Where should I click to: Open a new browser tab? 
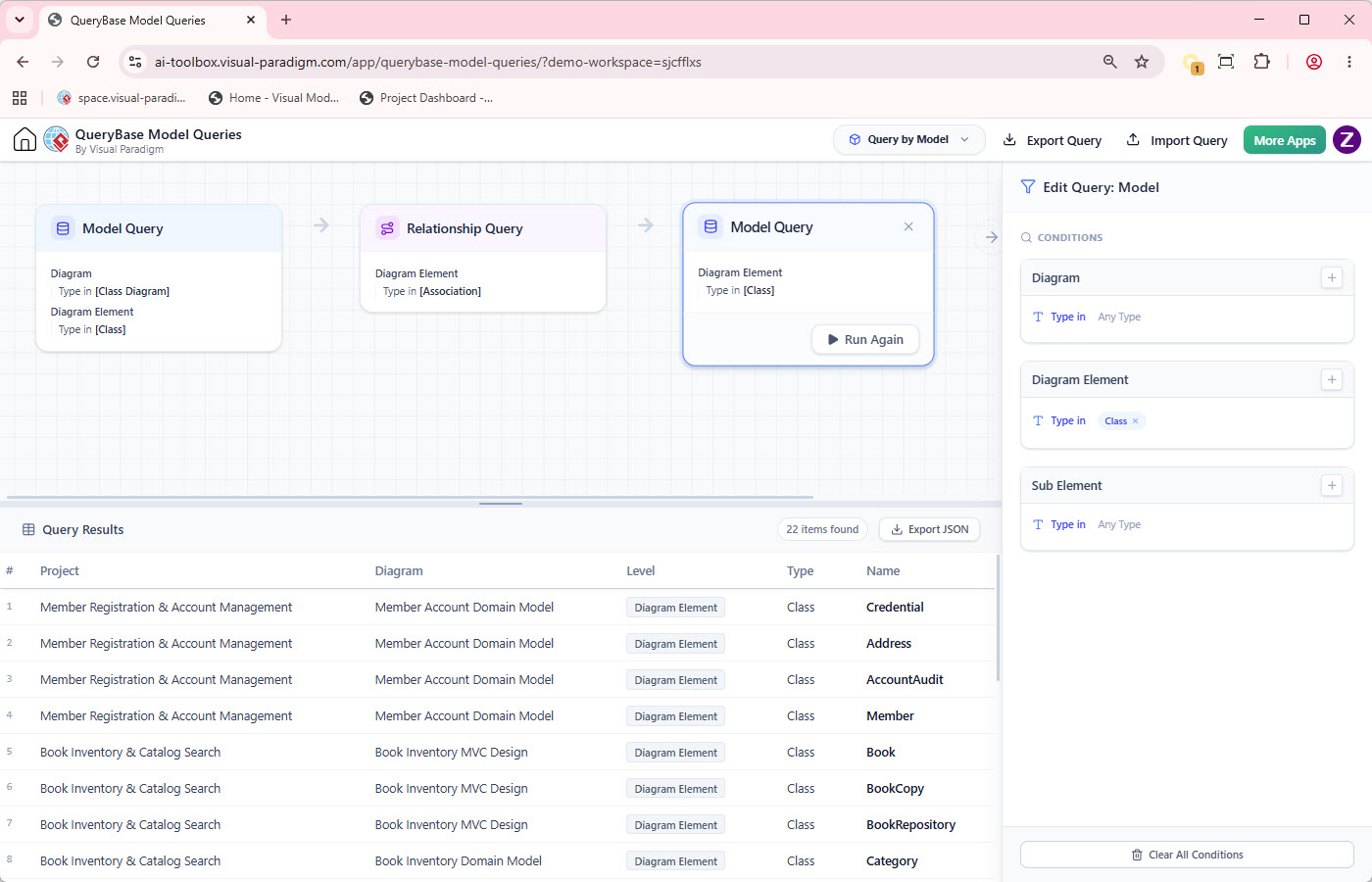point(286,20)
